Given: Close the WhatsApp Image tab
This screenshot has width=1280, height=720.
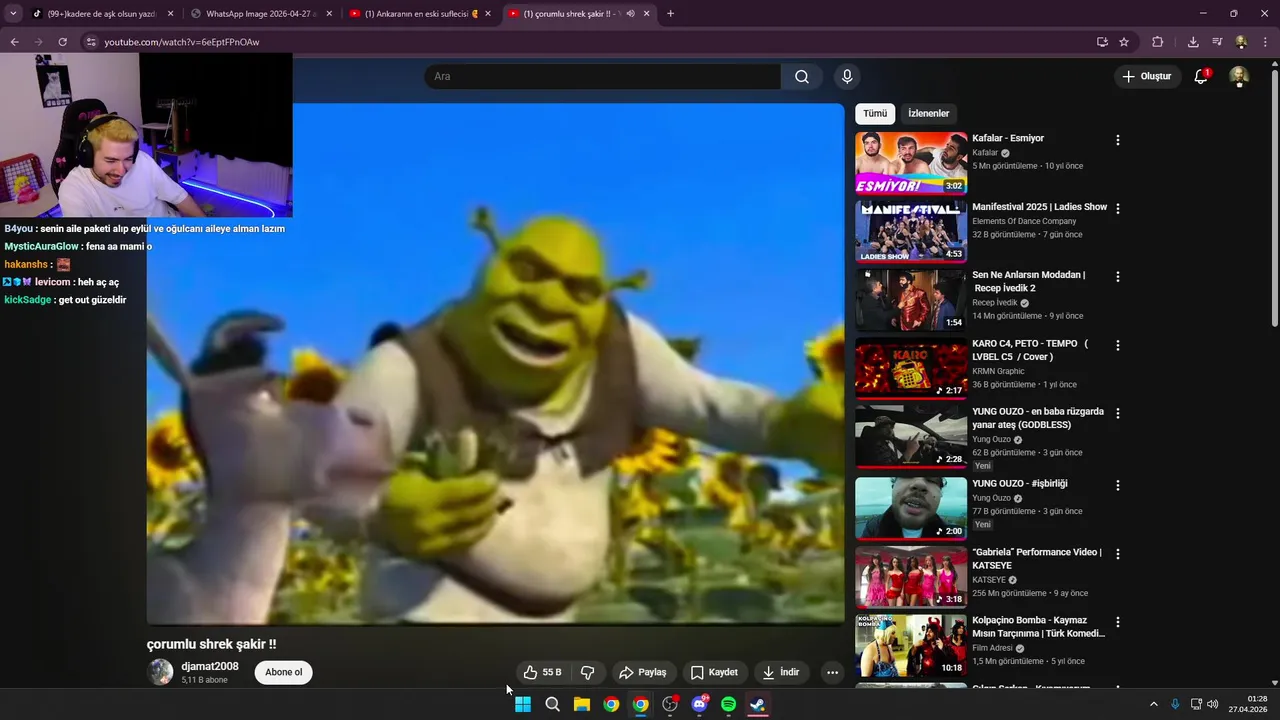Looking at the screenshot, I should click(x=329, y=14).
